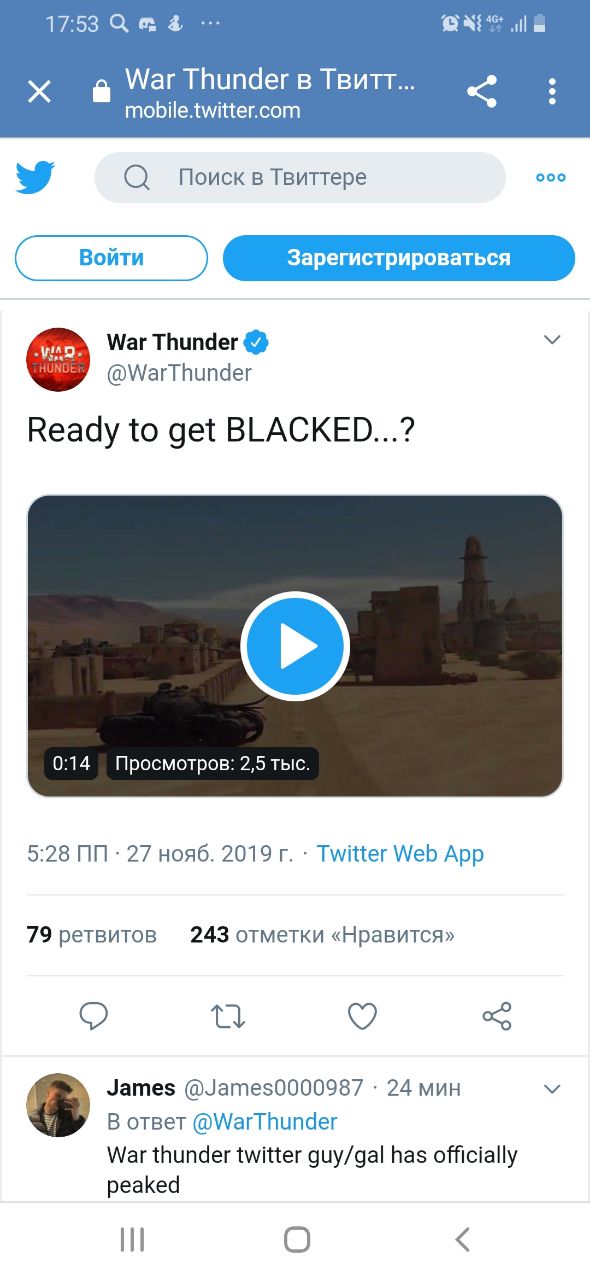The image size is (590, 1280).
Task: Open the War Thunder profile avatar
Action: point(58,359)
